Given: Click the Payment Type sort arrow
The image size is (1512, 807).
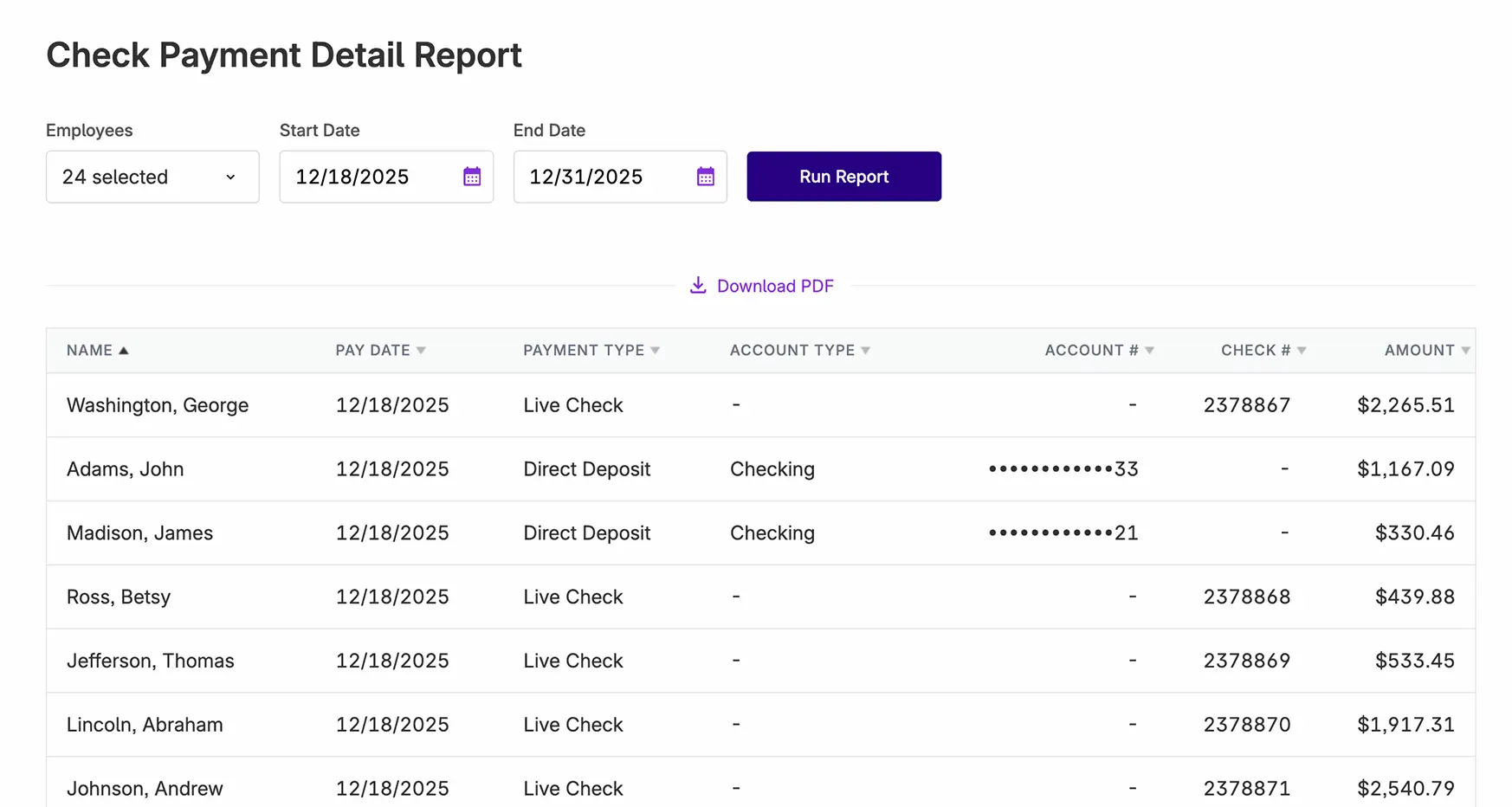Looking at the screenshot, I should click(656, 351).
